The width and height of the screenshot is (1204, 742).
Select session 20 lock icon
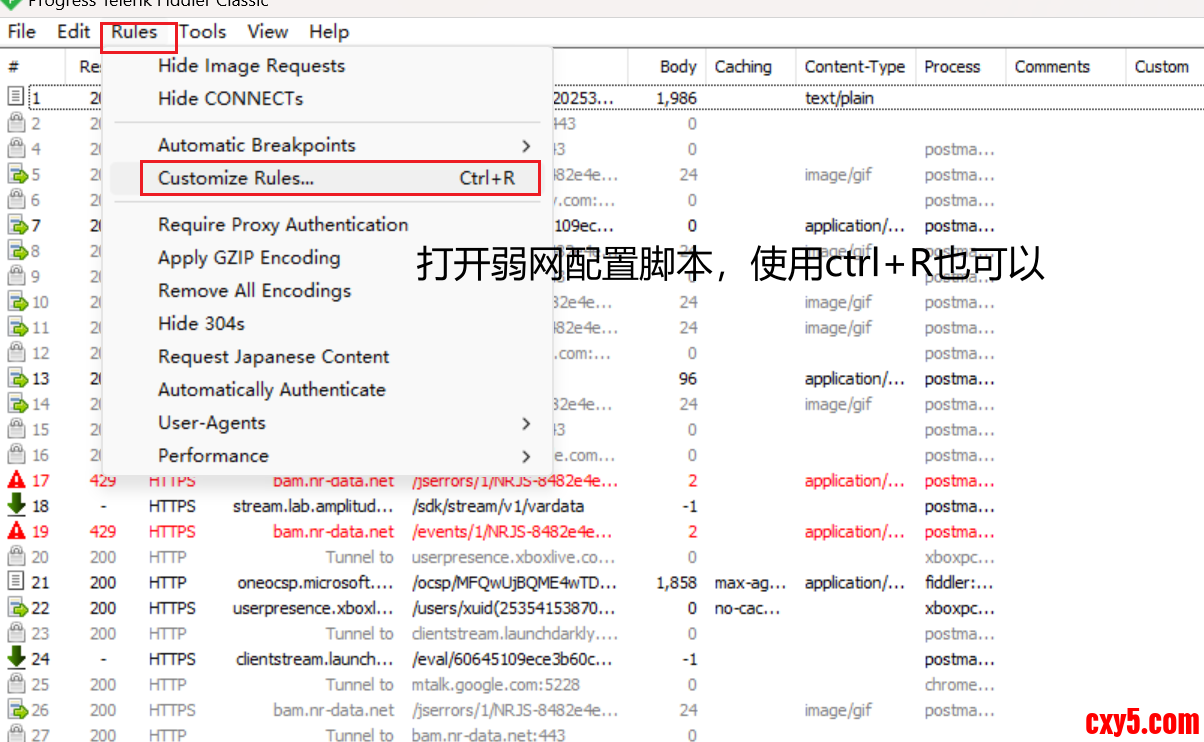(16, 557)
